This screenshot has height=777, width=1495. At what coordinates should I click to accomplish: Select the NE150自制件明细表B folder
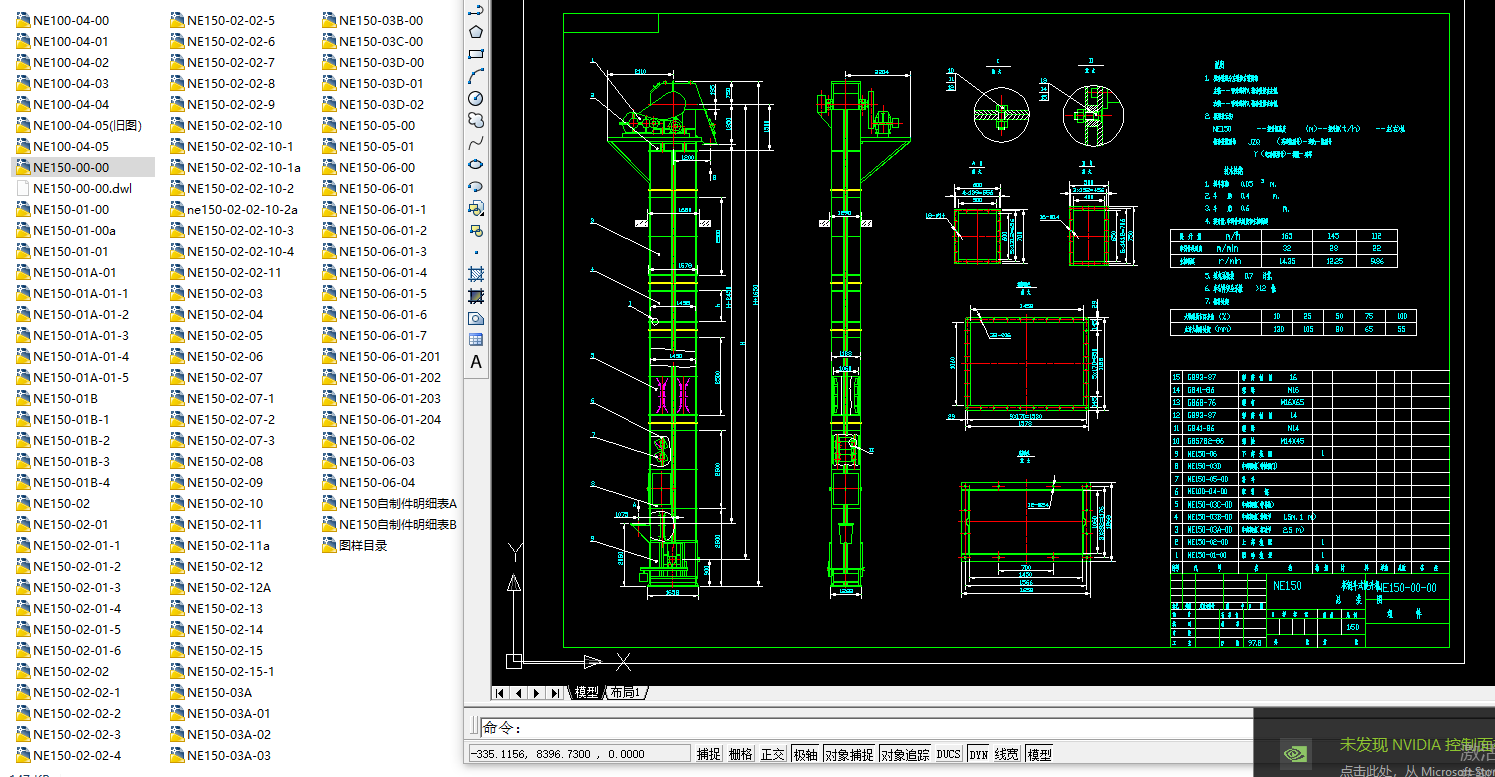(390, 524)
